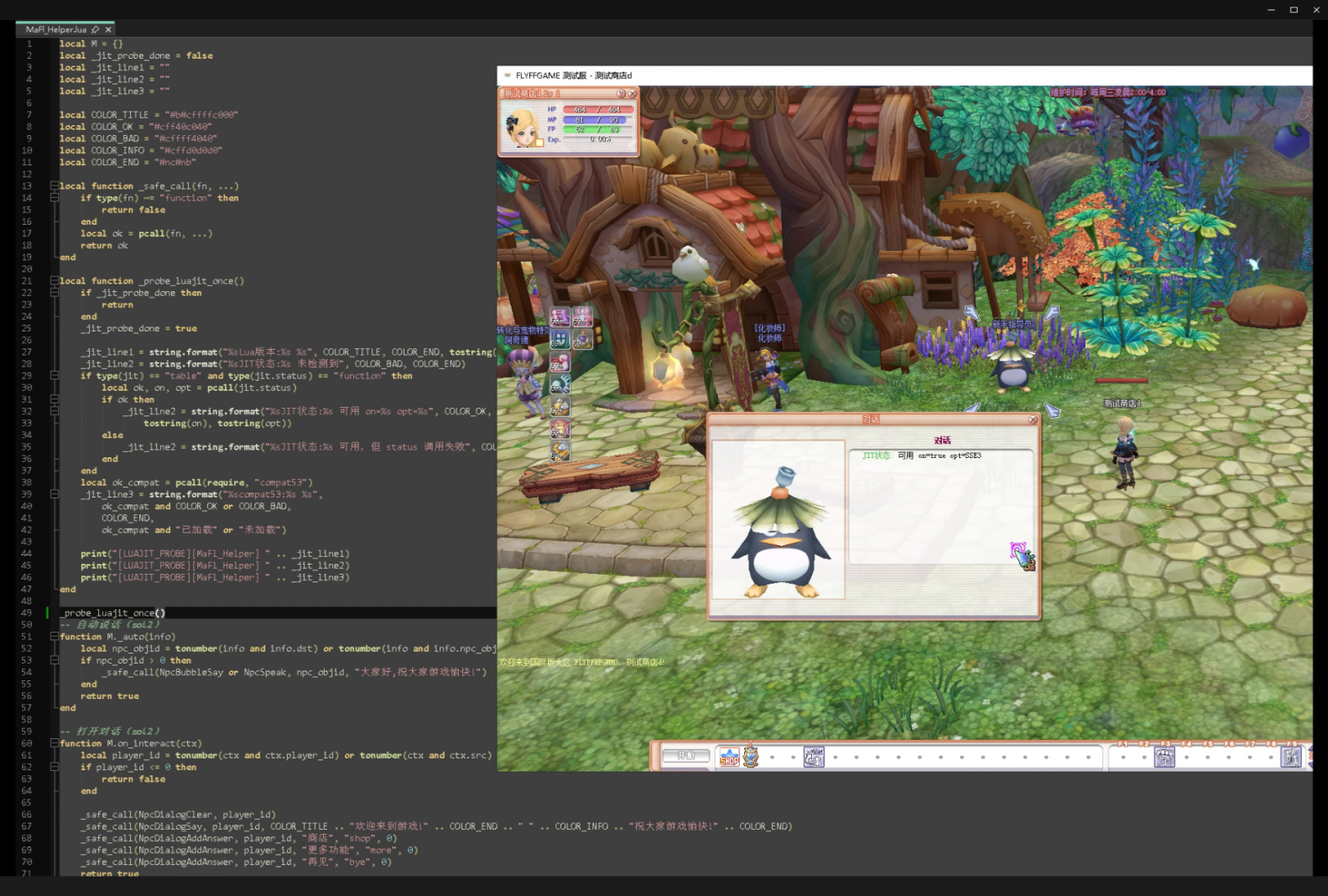Image resolution: width=1328 pixels, height=896 pixels.
Task: Open the help icon on the status panel
Action: [622, 94]
